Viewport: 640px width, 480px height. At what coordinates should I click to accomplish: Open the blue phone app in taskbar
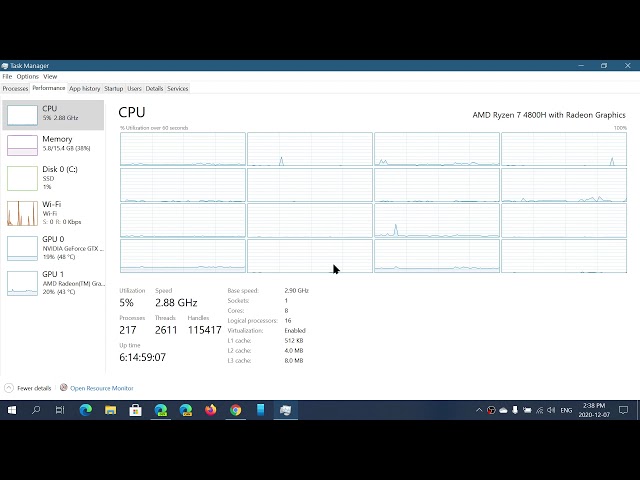point(260,410)
